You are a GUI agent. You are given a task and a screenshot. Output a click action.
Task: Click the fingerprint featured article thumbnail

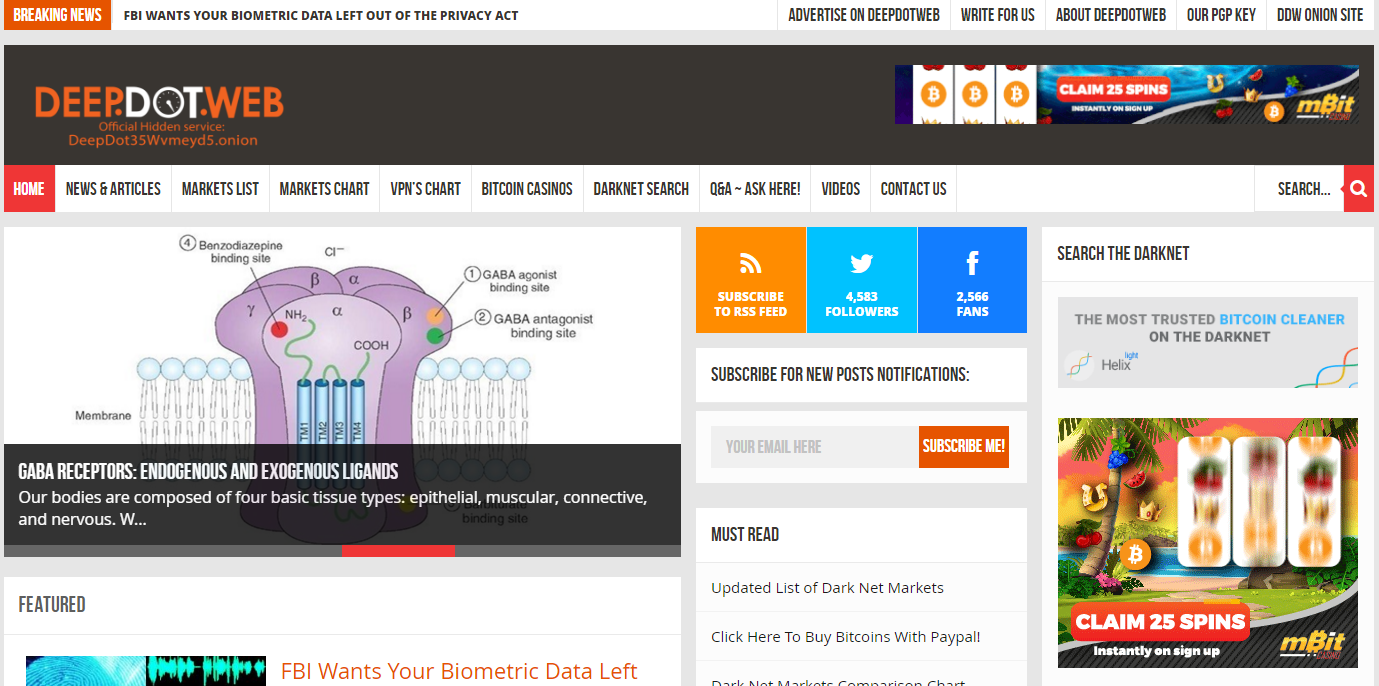146,671
